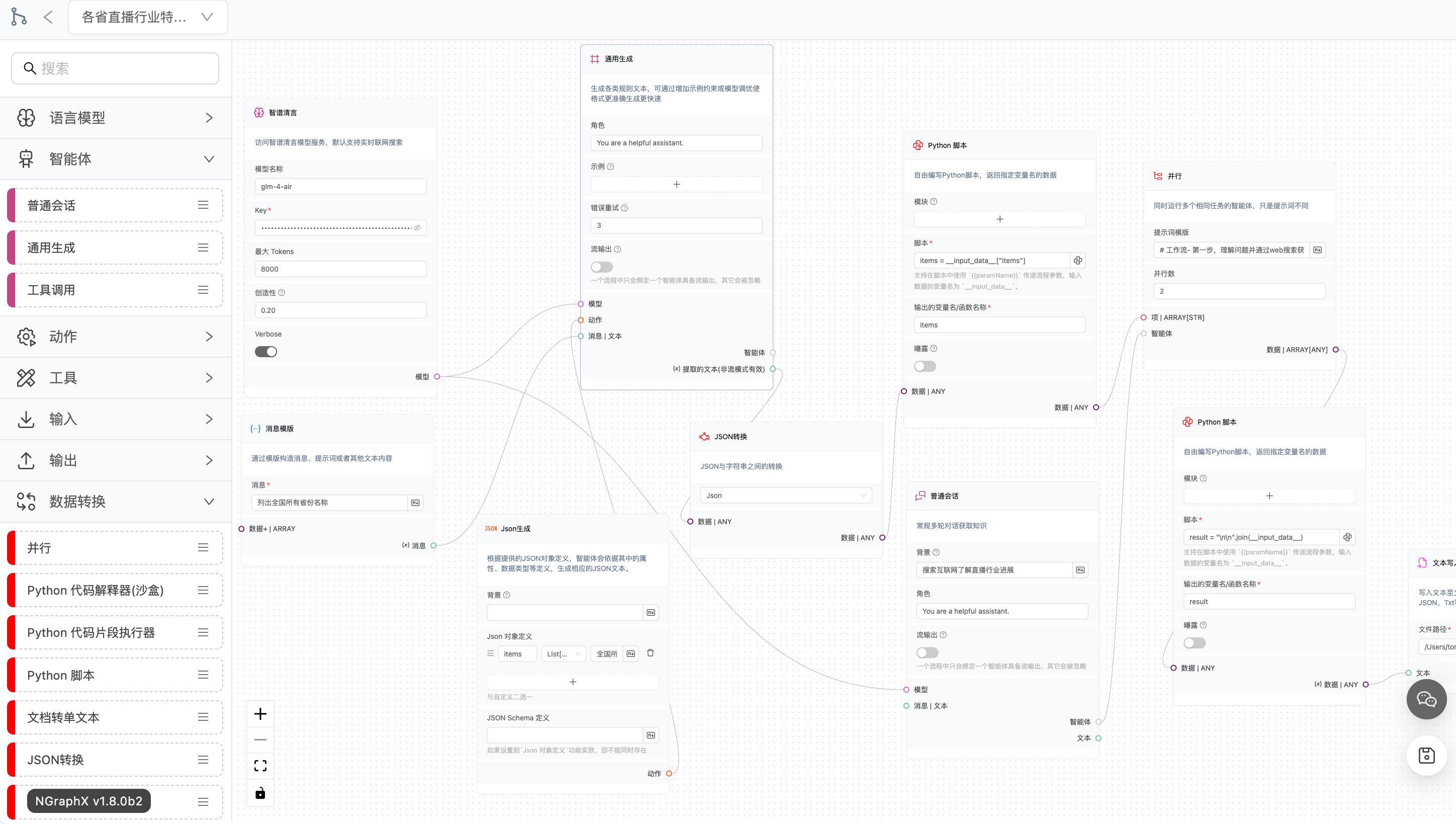Open code editor for items script field
The height and width of the screenshot is (824, 1456).
[1078, 261]
